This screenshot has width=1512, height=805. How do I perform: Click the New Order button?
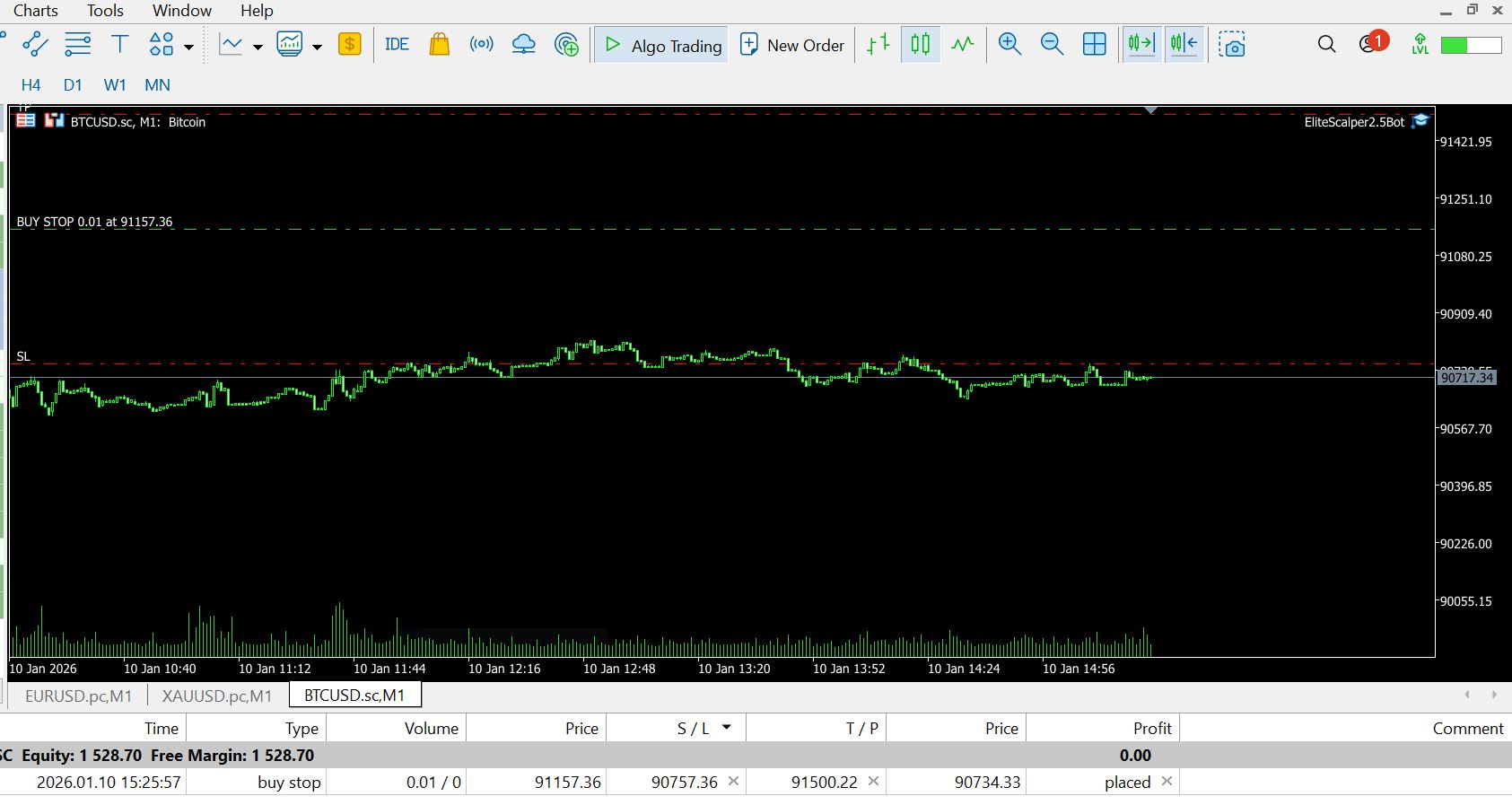pos(792,45)
